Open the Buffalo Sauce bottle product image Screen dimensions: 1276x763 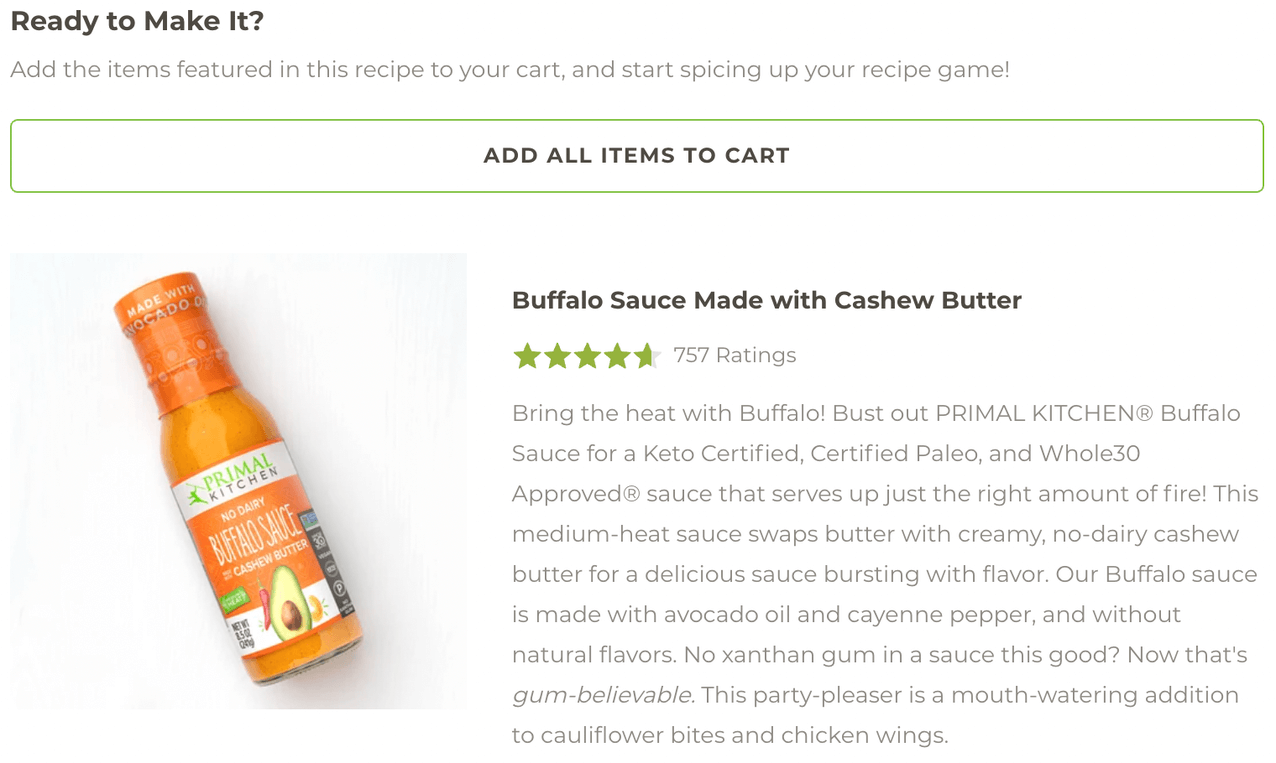[238, 481]
